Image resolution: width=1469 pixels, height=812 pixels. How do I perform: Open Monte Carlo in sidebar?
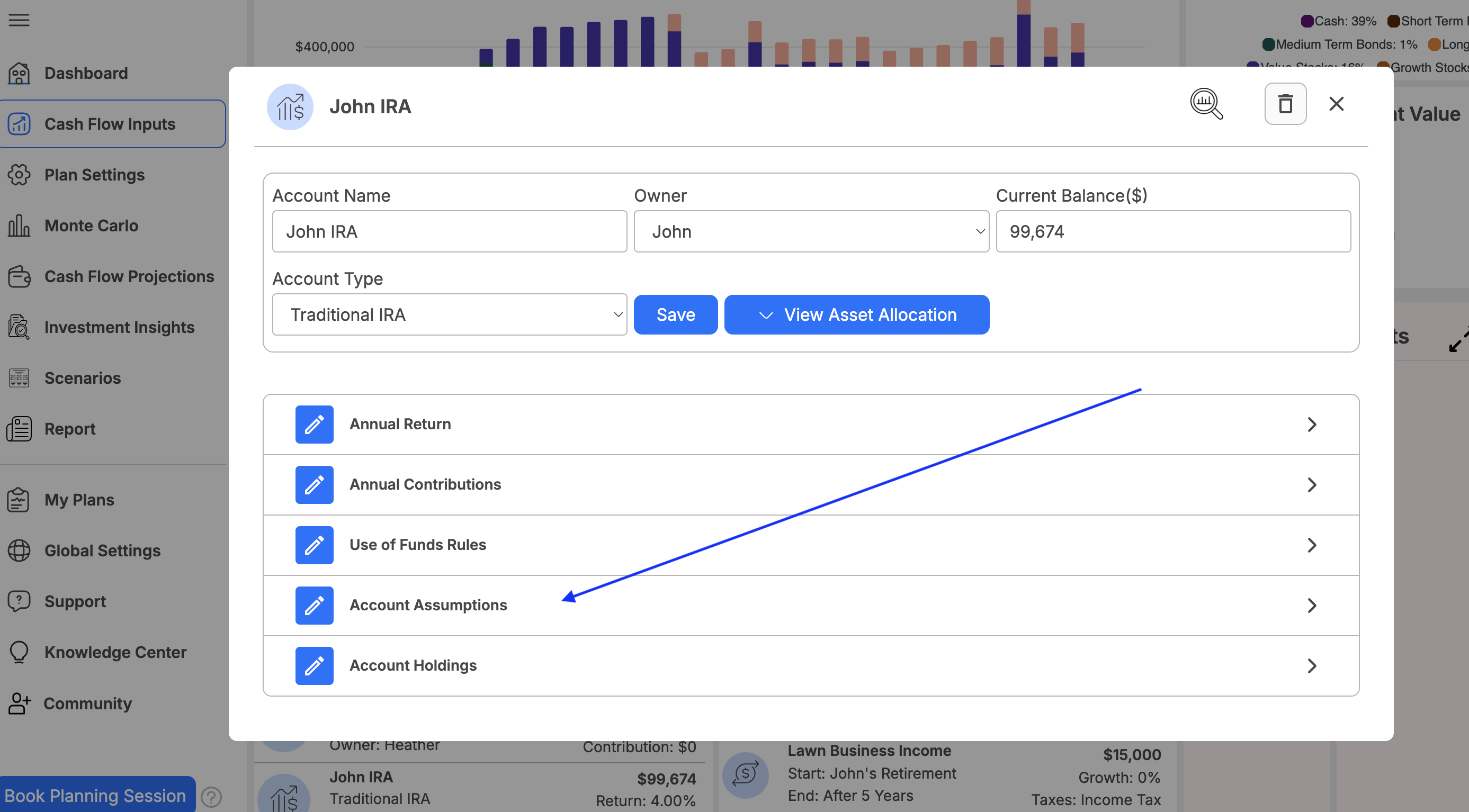point(91,225)
